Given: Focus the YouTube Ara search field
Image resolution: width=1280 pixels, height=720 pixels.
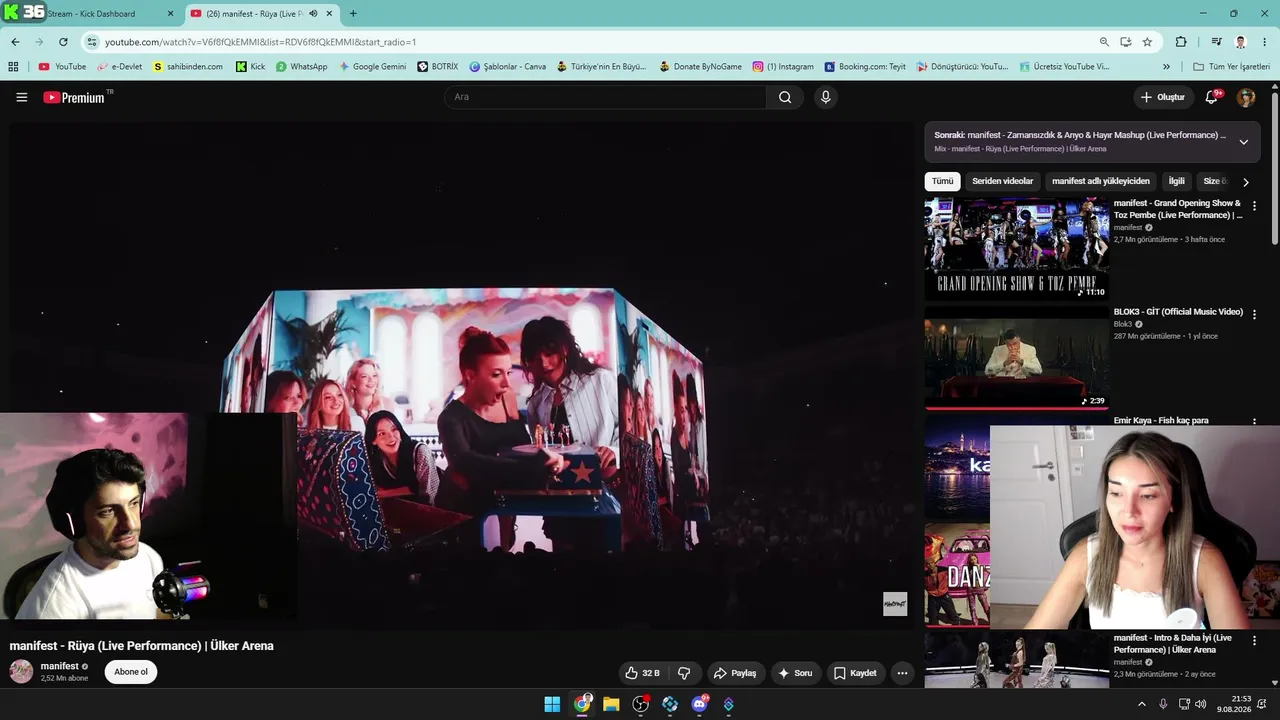Looking at the screenshot, I should click(x=605, y=97).
